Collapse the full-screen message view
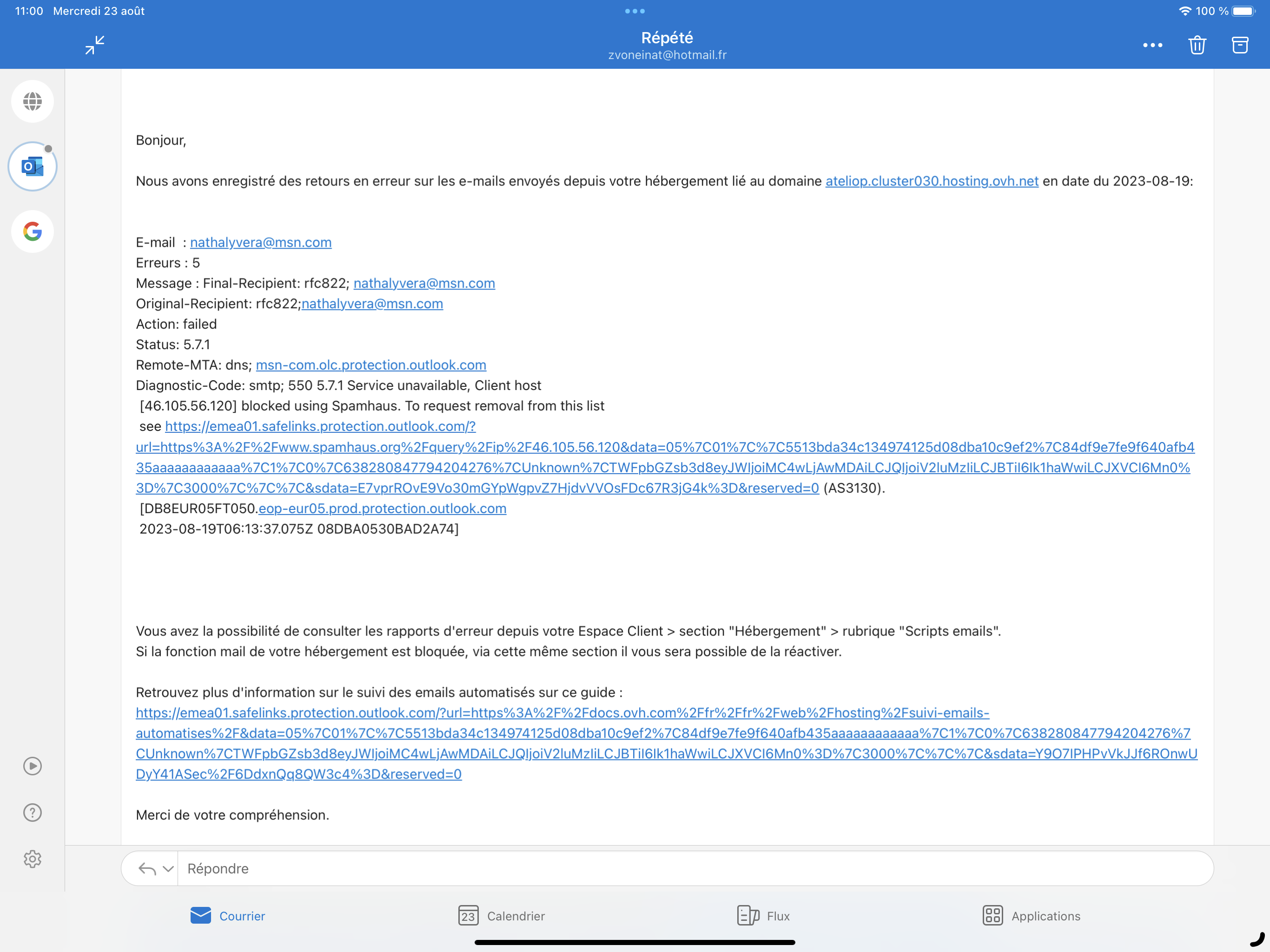Viewport: 1270px width, 952px height. (x=95, y=45)
